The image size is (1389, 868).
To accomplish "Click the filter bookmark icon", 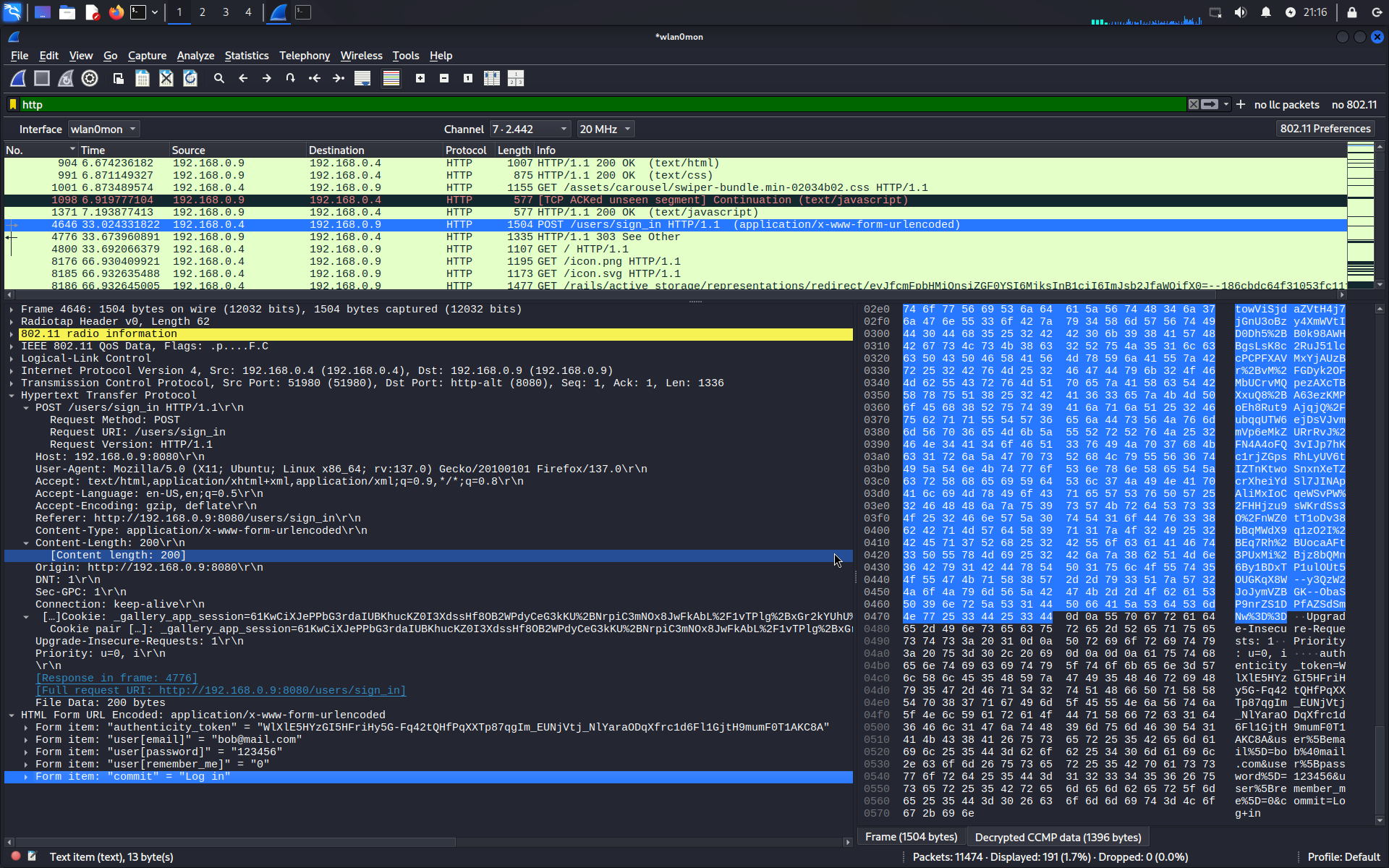I will pos(13,105).
